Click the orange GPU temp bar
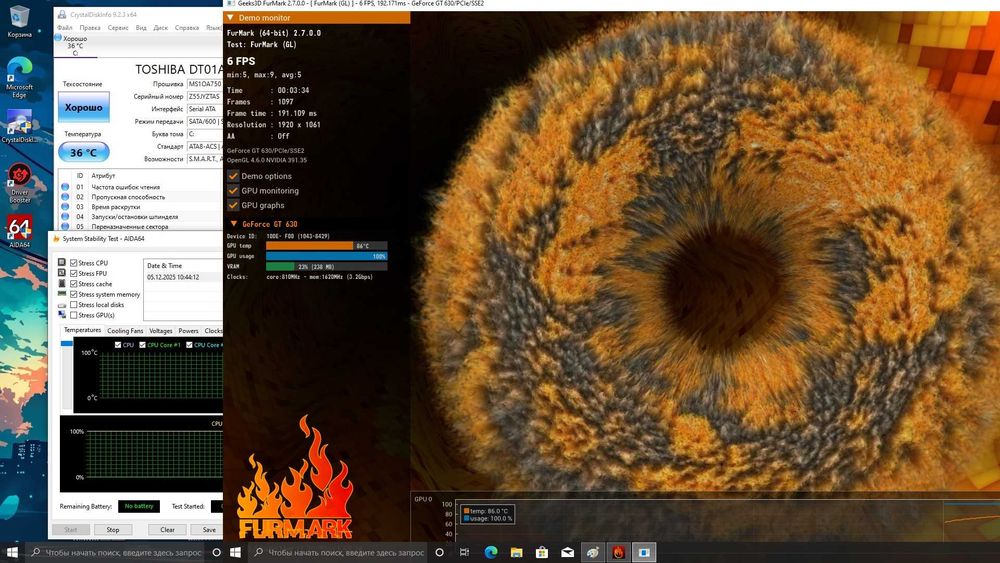 [309, 245]
